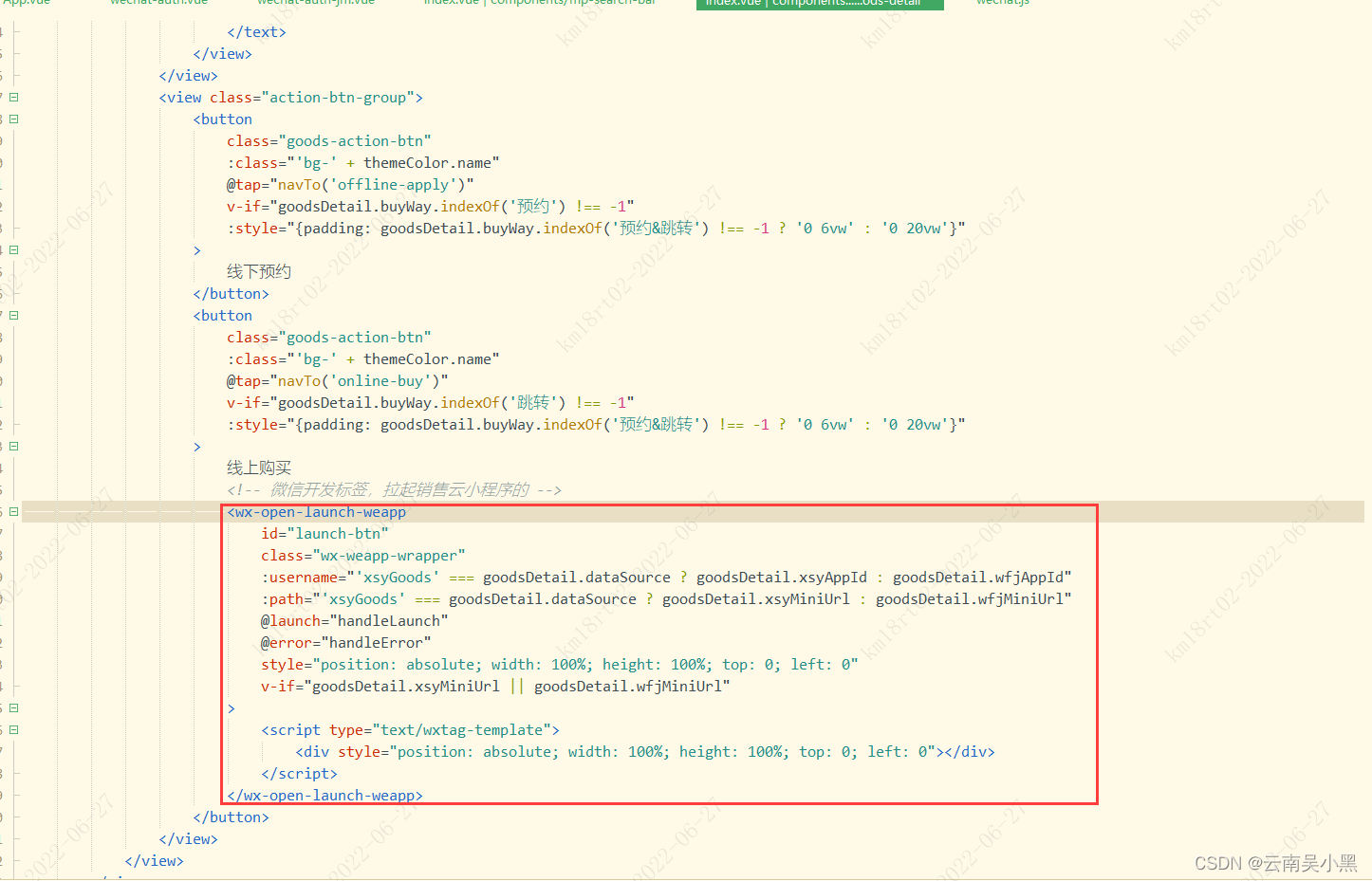This screenshot has height=881, width=1372.
Task: Toggle the fold marker above the 线上购买 text line
Action: [x=14, y=446]
